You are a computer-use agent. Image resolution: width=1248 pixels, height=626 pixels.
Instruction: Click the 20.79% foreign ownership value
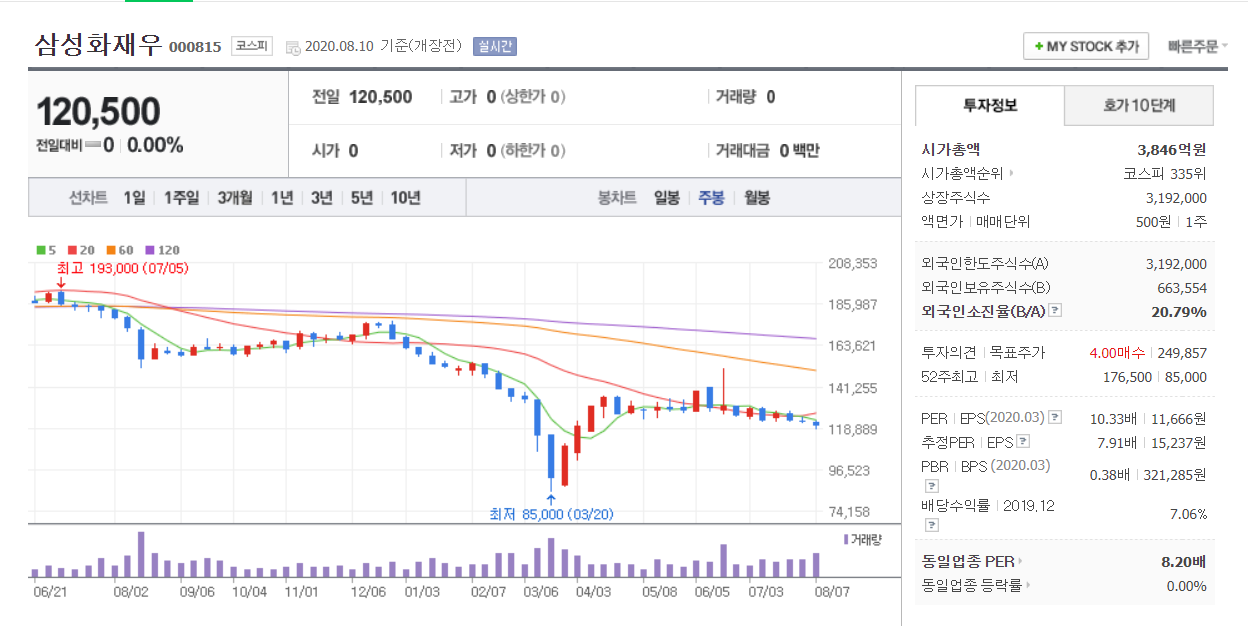[x=1178, y=311]
